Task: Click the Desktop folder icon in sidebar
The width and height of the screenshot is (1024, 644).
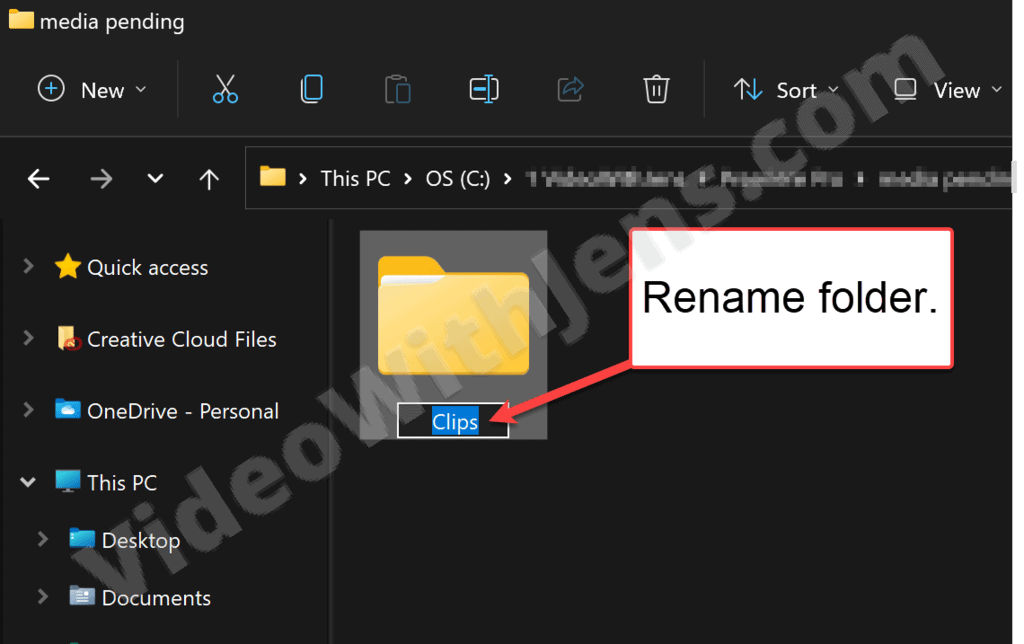Action: point(82,538)
